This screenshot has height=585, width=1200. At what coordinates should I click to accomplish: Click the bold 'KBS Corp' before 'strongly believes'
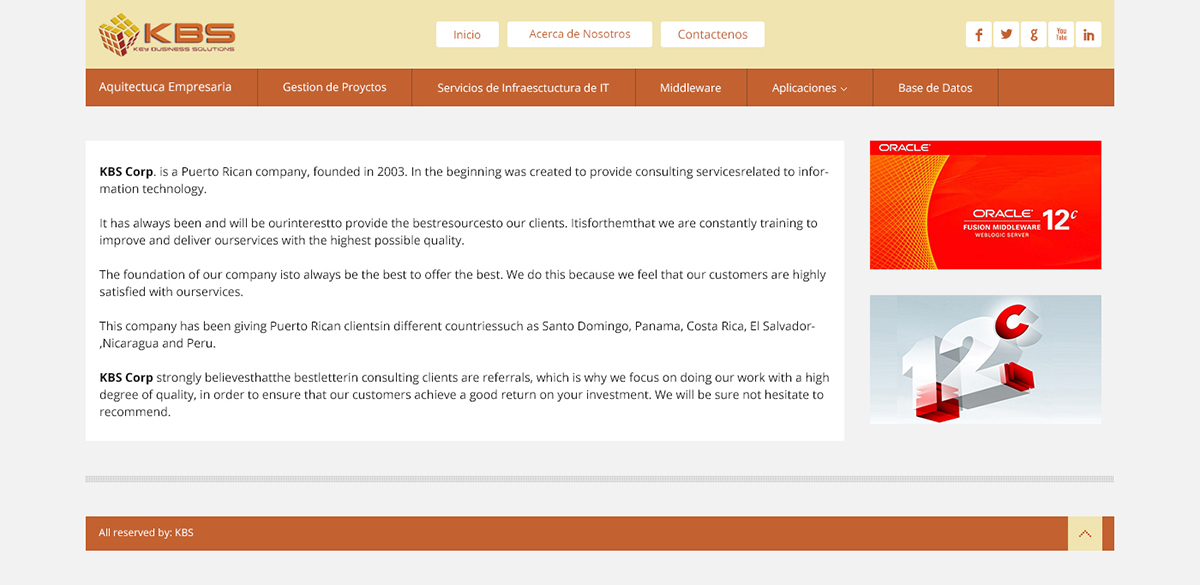point(126,378)
